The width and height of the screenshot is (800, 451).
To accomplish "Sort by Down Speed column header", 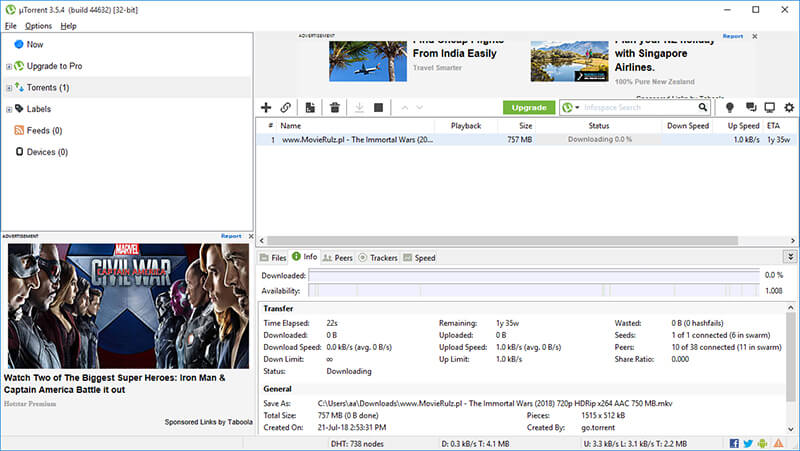I will pos(688,126).
